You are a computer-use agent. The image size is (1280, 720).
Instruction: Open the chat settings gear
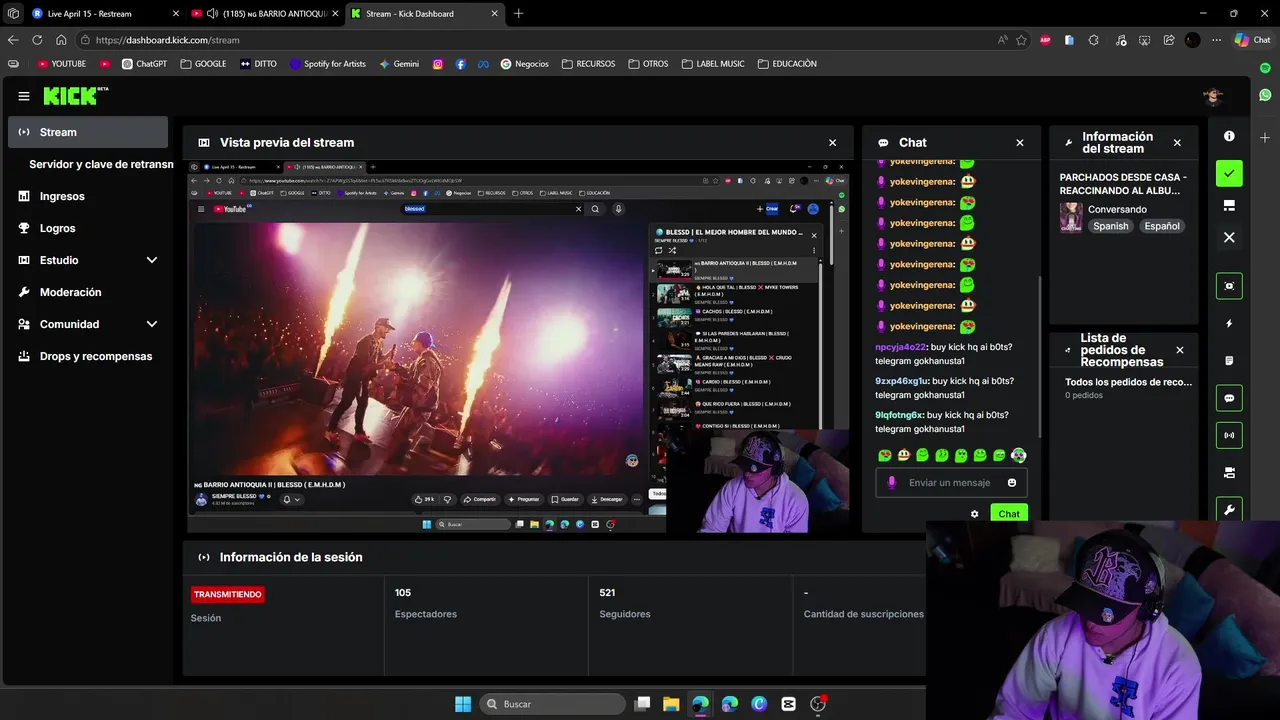point(975,514)
